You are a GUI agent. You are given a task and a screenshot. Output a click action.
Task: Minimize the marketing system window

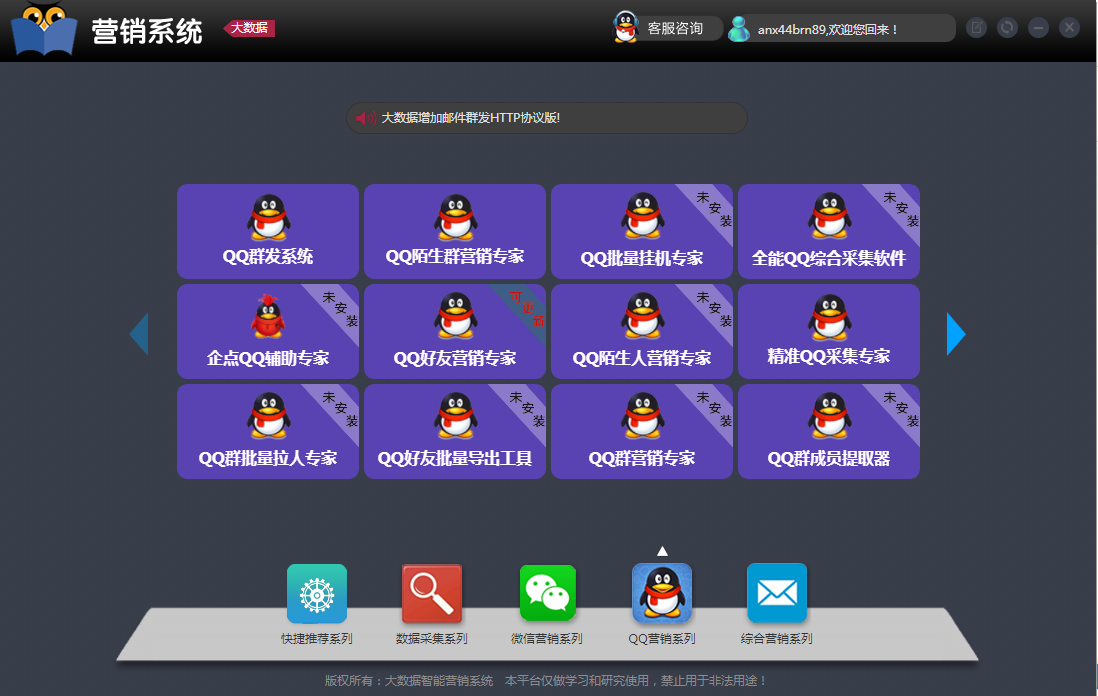coord(1038,27)
